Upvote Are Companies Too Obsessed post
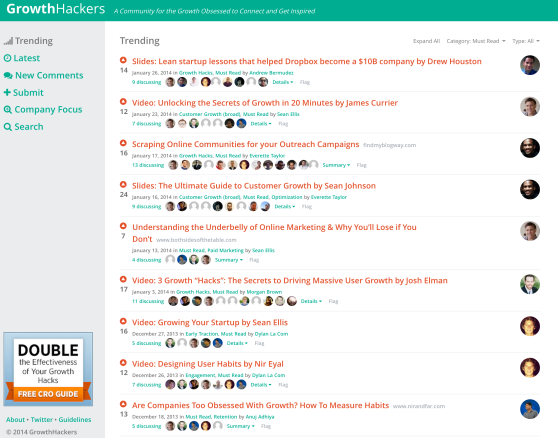 tap(123, 404)
